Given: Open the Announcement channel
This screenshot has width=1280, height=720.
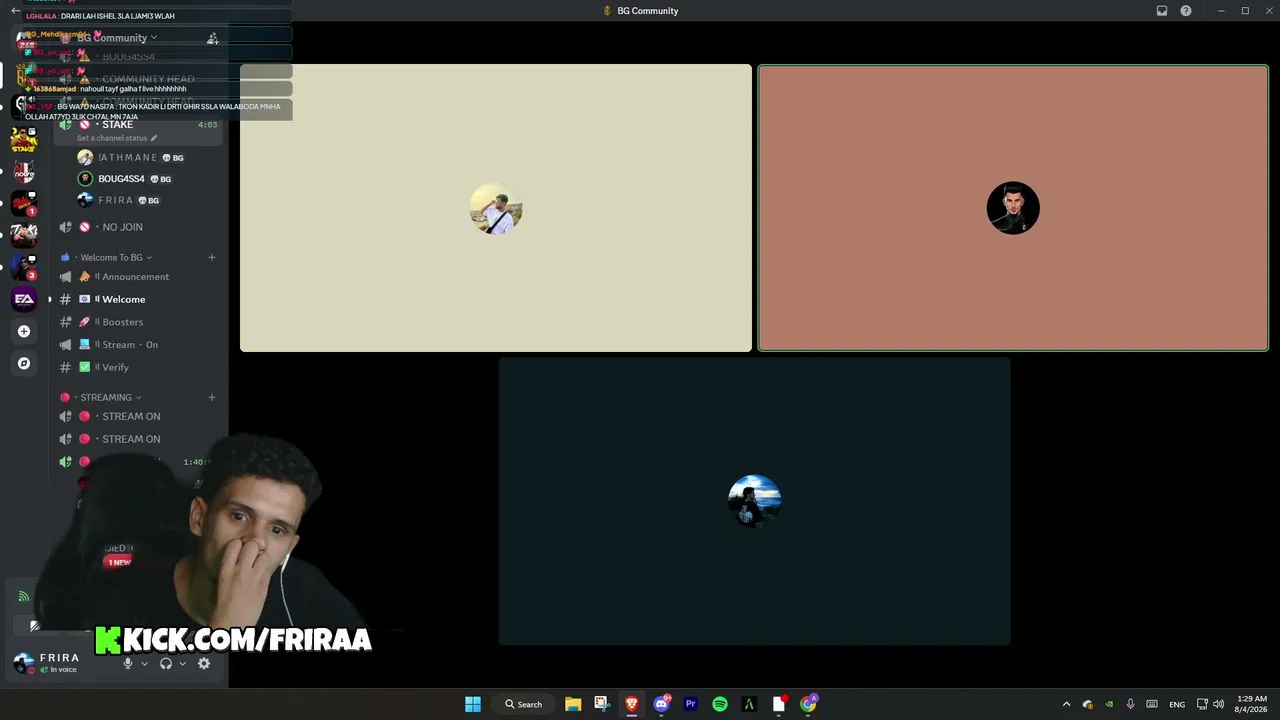Looking at the screenshot, I should (x=137, y=277).
